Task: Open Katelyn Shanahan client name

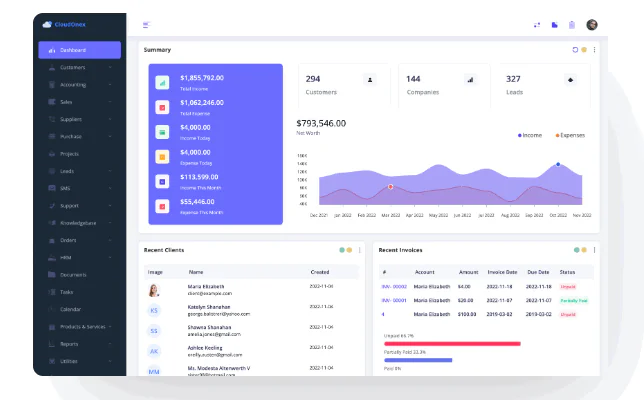Action: point(209,307)
